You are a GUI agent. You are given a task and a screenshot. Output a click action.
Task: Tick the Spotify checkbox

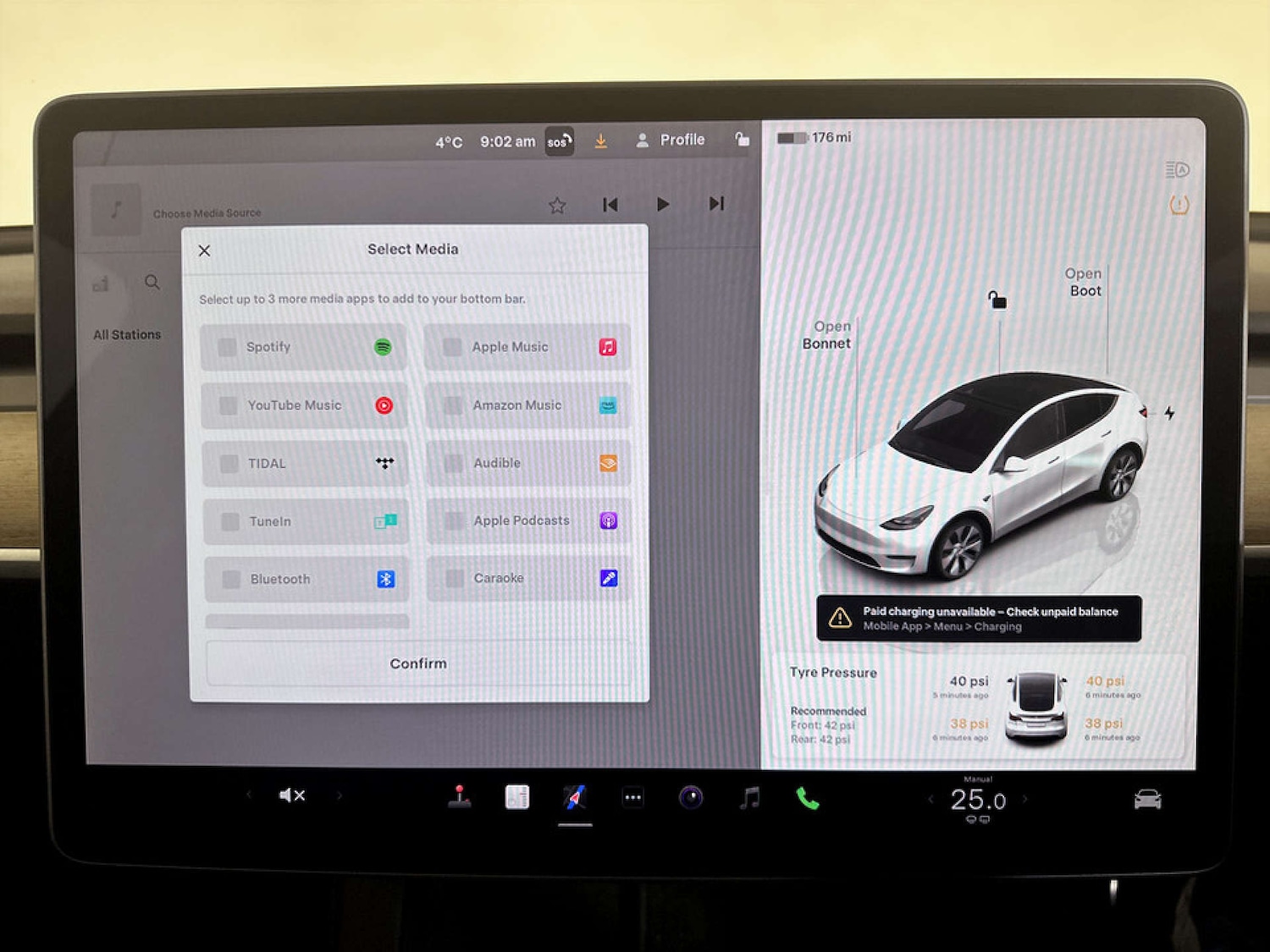(x=227, y=346)
